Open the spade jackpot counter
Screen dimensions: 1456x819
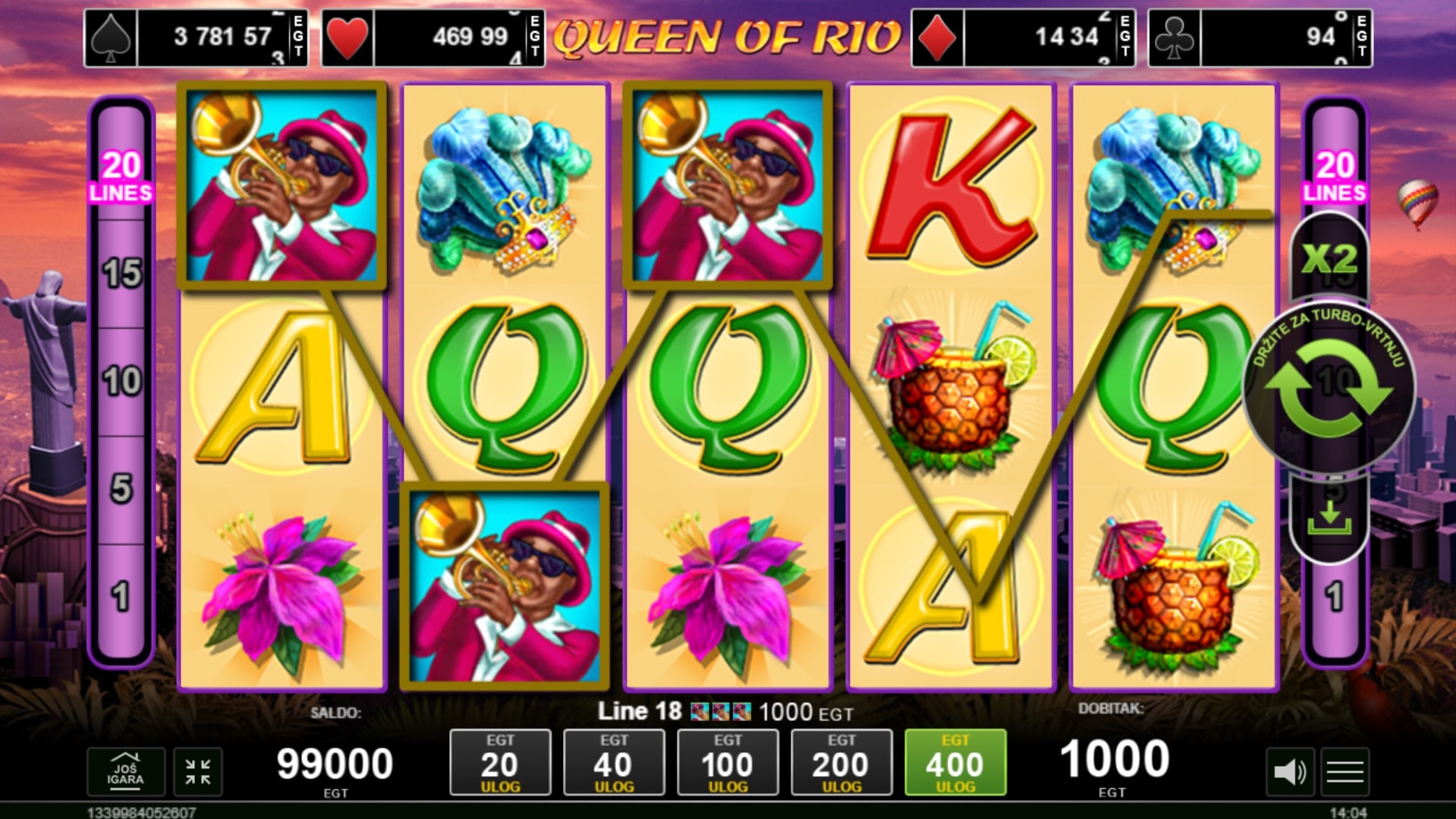[196, 37]
